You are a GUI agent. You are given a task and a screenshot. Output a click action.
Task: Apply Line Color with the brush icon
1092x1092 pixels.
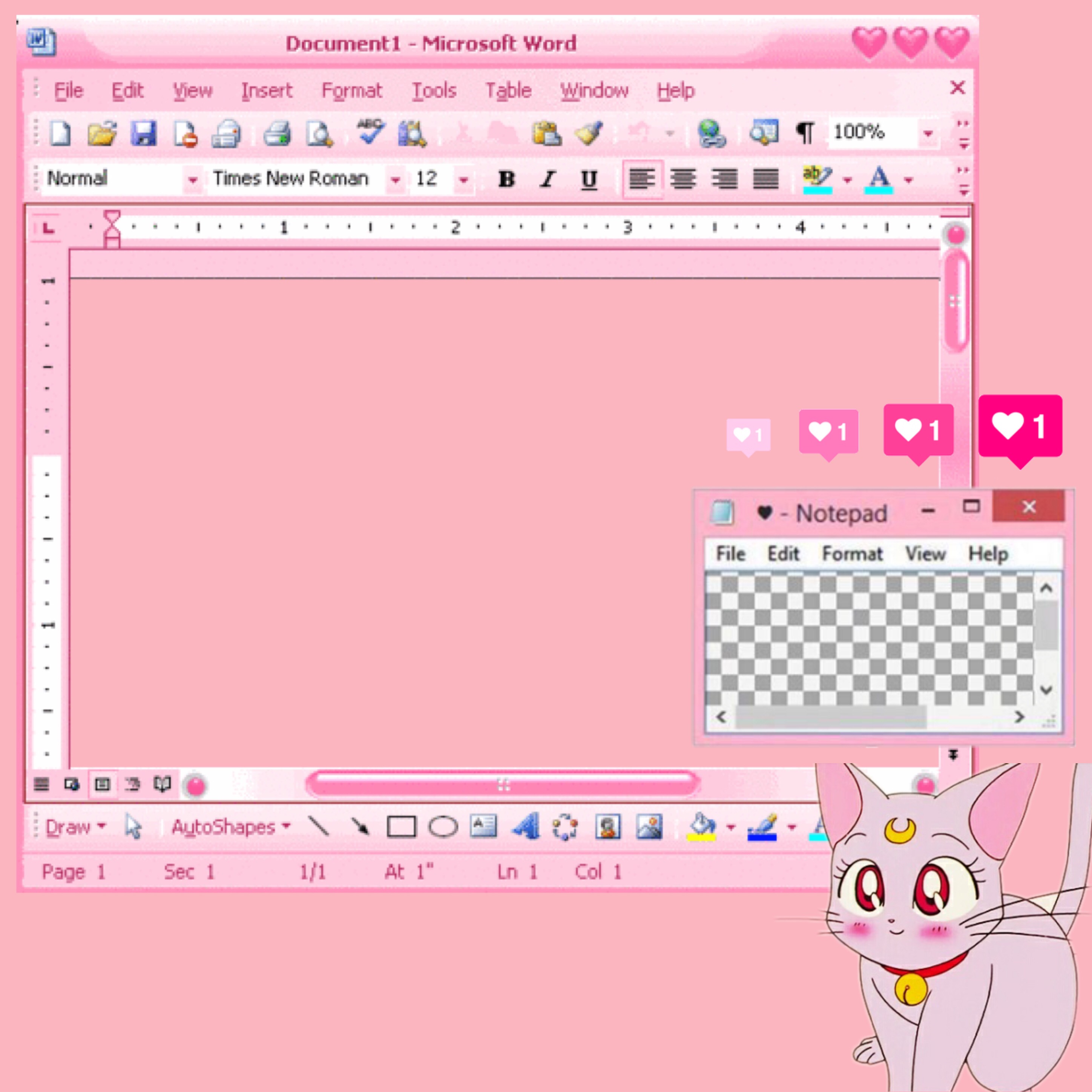[x=762, y=827]
